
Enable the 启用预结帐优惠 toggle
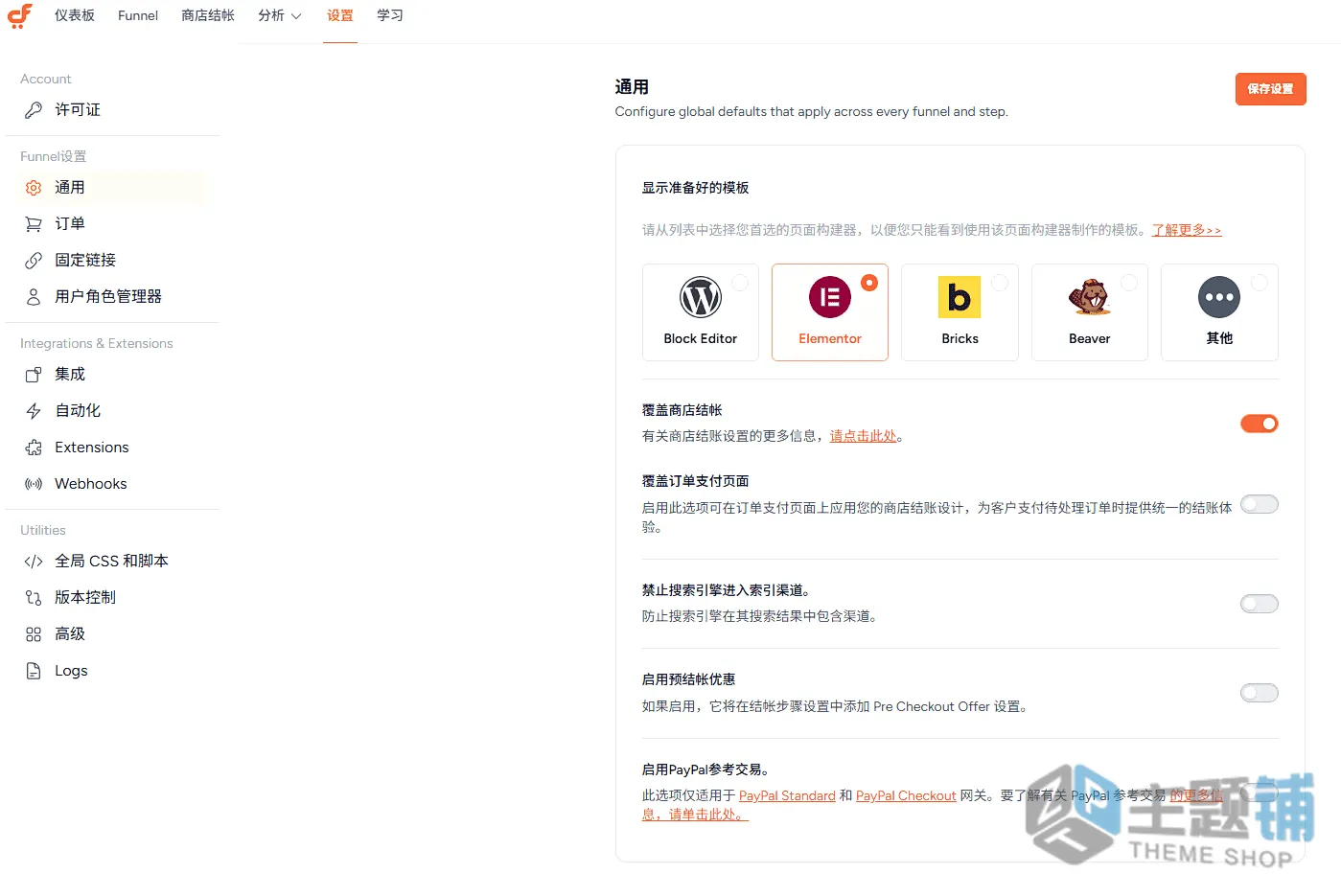pos(1260,693)
